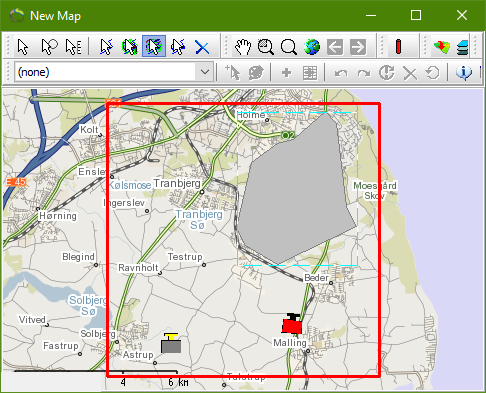The image size is (486, 393).
Task: Click the gray X delete icon
Action: point(410,73)
